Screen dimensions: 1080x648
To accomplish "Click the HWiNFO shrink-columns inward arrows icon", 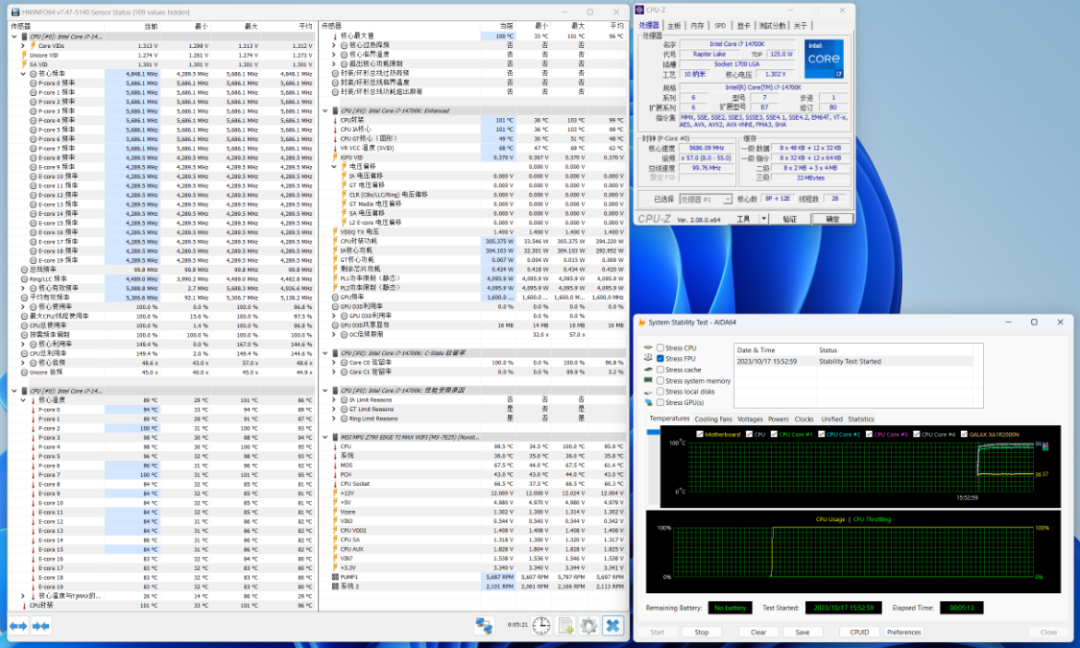I will 41,626.
